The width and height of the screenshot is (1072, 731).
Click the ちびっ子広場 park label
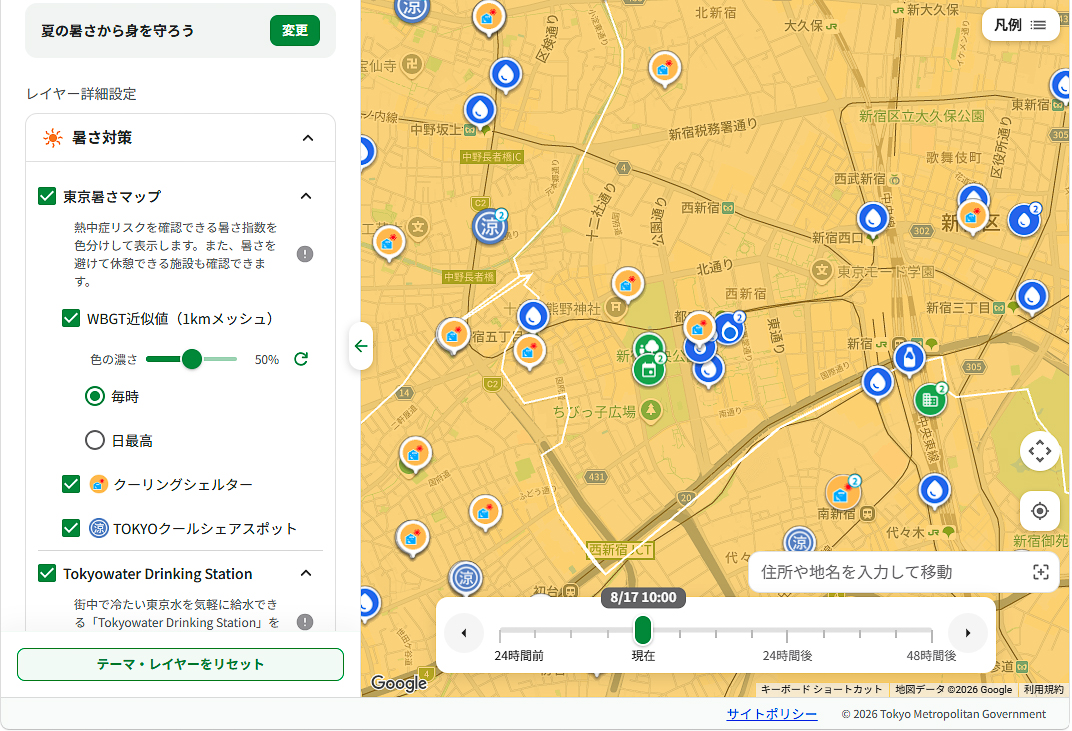(x=594, y=412)
